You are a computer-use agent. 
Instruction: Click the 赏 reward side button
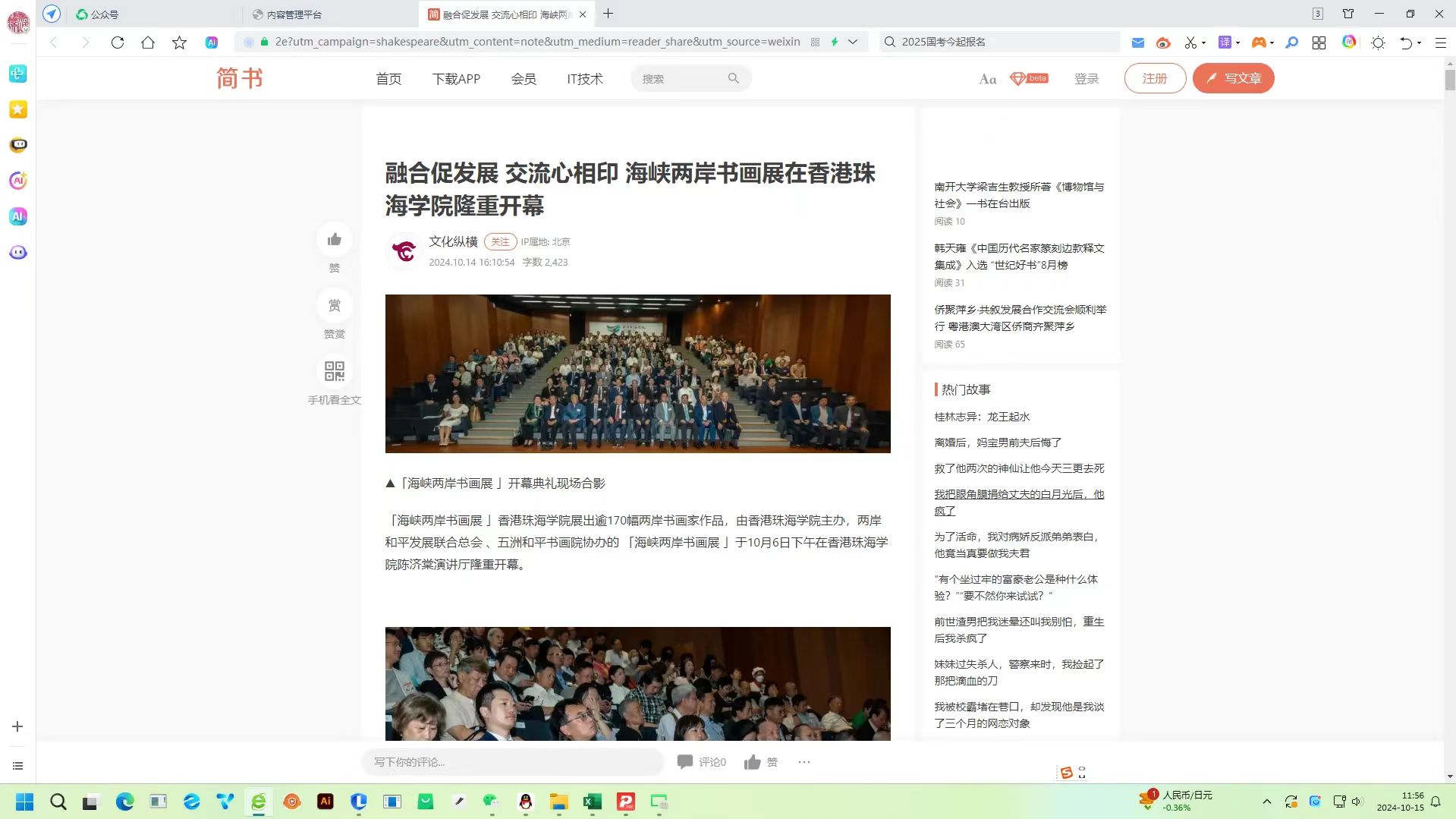click(x=335, y=305)
